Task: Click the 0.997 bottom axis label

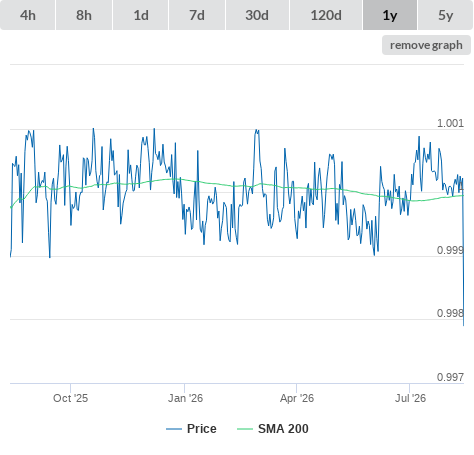Action: 450,377
